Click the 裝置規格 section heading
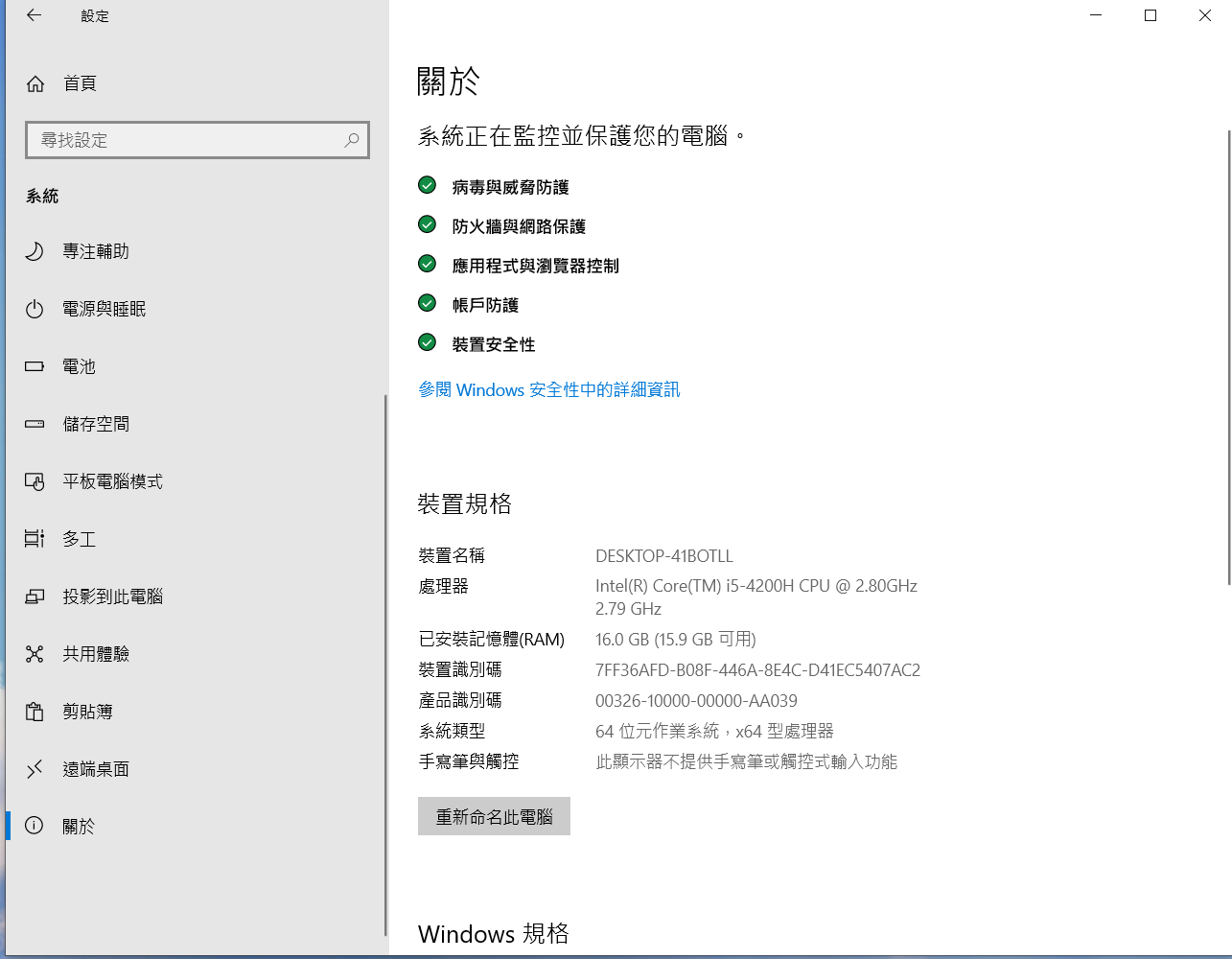1232x959 pixels. pos(465,503)
